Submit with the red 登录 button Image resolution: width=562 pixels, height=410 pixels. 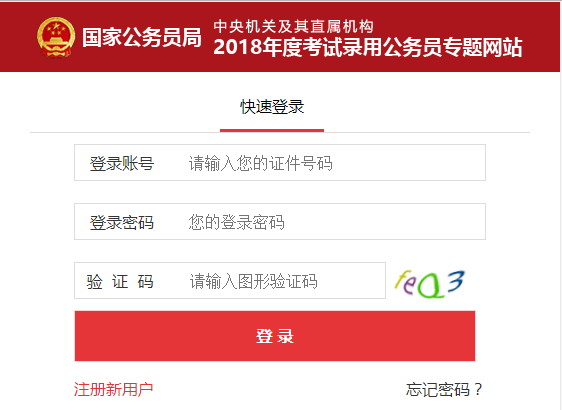click(x=275, y=336)
